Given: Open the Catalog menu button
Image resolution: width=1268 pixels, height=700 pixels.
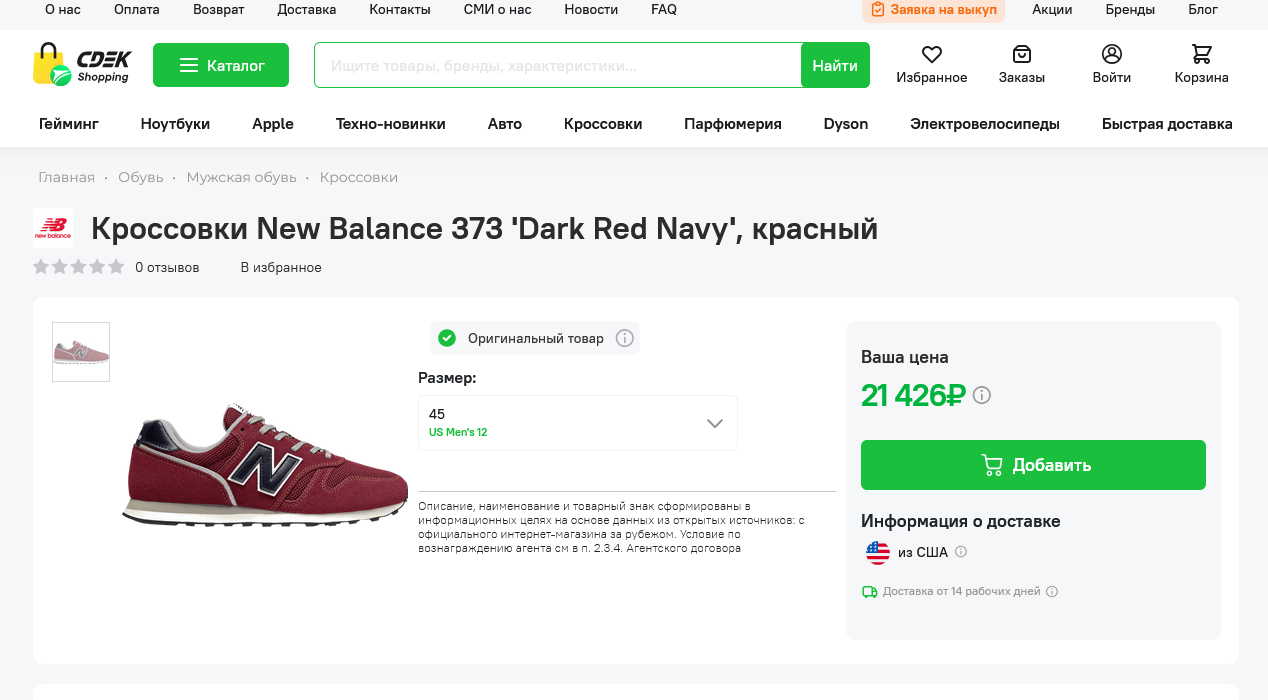Looking at the screenshot, I should [221, 65].
